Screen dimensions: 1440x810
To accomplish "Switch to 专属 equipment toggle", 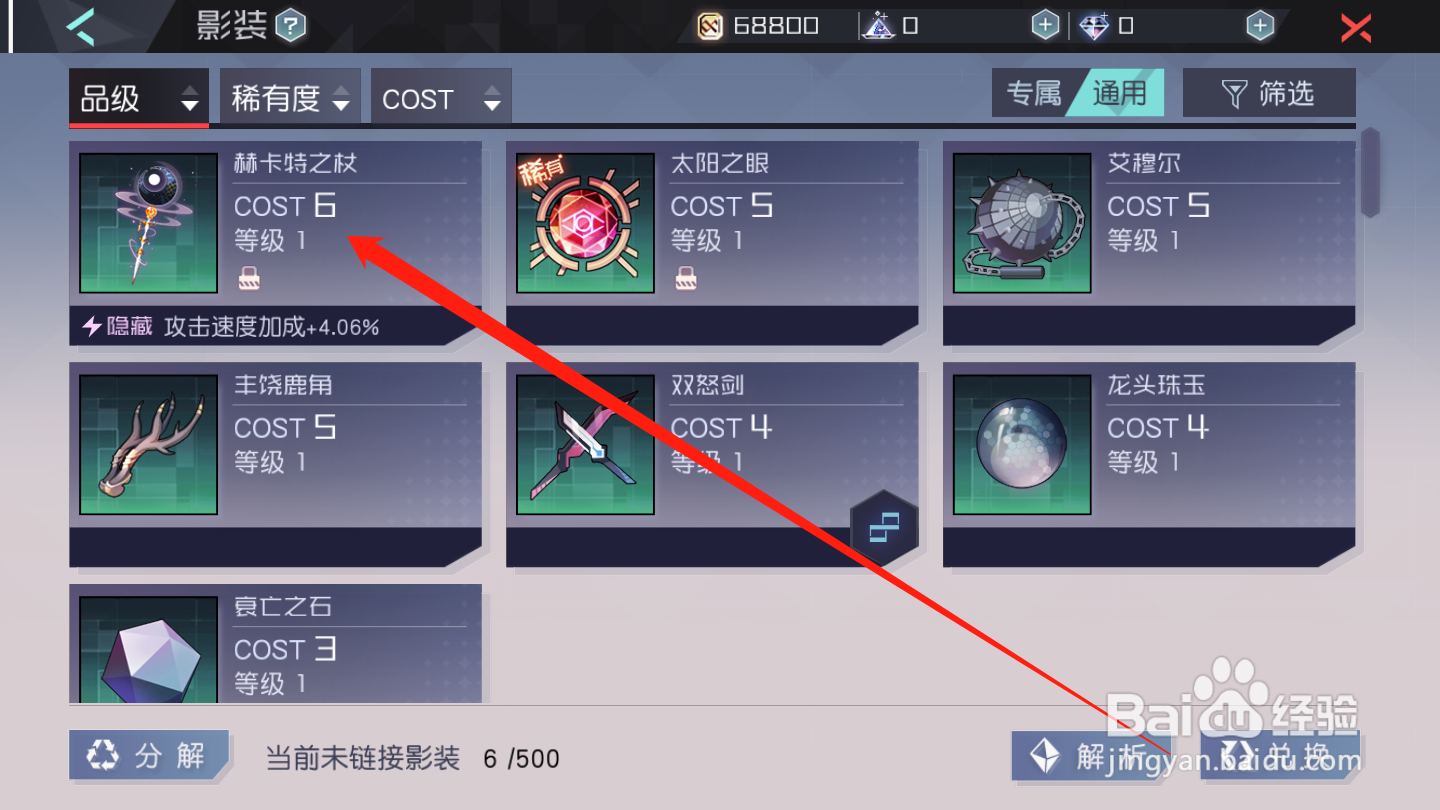I will (x=1034, y=93).
